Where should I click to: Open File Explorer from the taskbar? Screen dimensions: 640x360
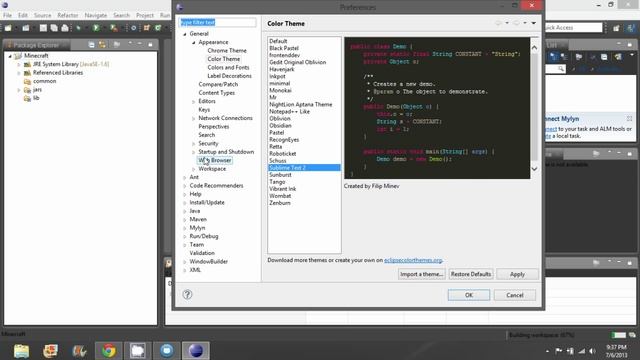(x=21, y=351)
